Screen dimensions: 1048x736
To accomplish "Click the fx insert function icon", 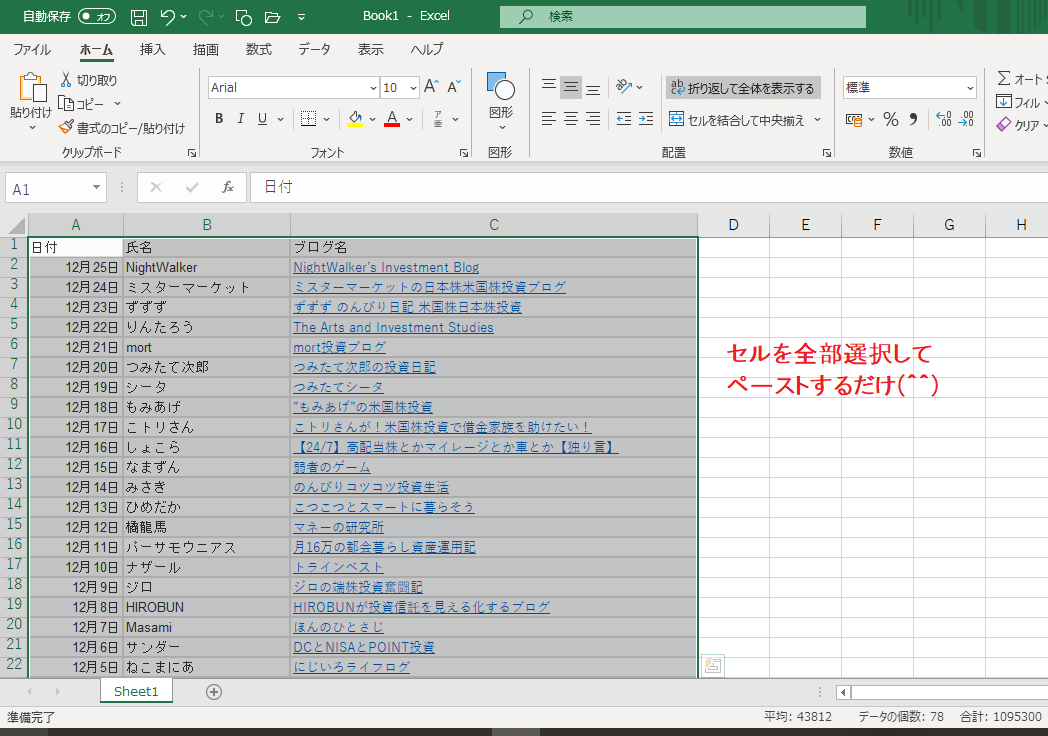I will coord(228,187).
